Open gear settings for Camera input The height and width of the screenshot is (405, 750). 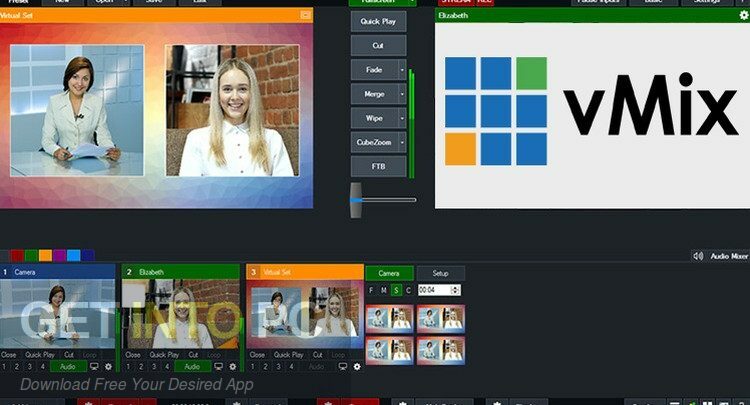click(109, 367)
